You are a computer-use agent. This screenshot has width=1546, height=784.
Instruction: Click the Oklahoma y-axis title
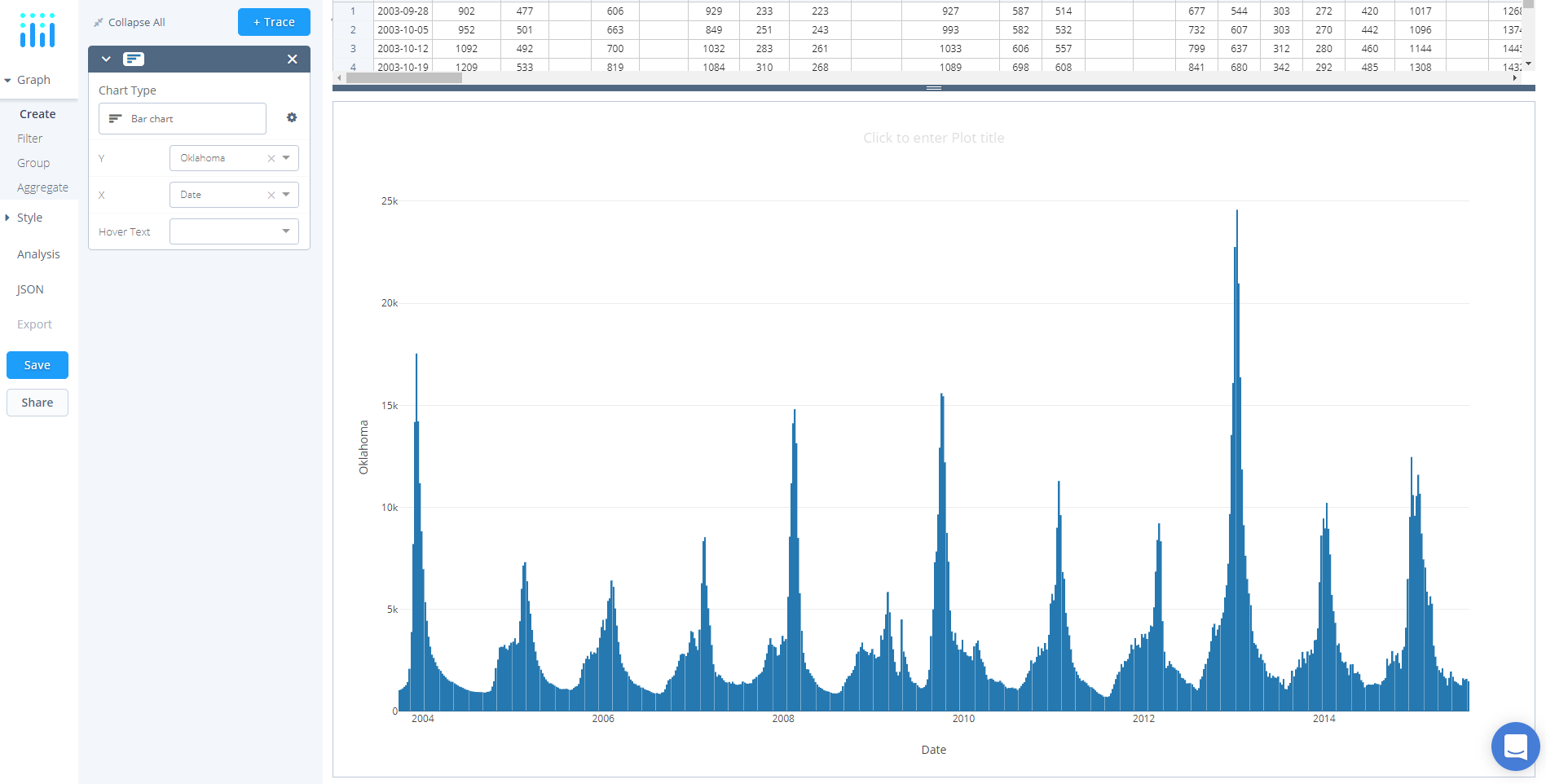(363, 447)
